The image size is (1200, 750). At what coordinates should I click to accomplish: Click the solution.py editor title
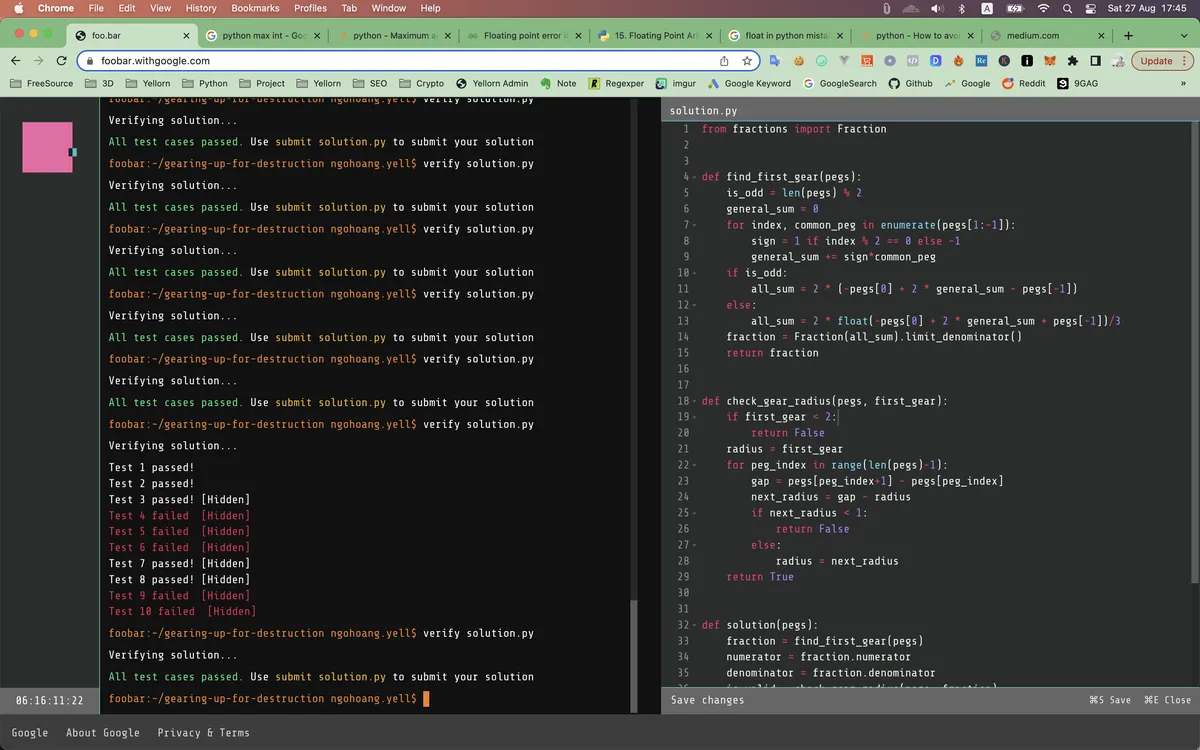pyautogui.click(x=703, y=110)
